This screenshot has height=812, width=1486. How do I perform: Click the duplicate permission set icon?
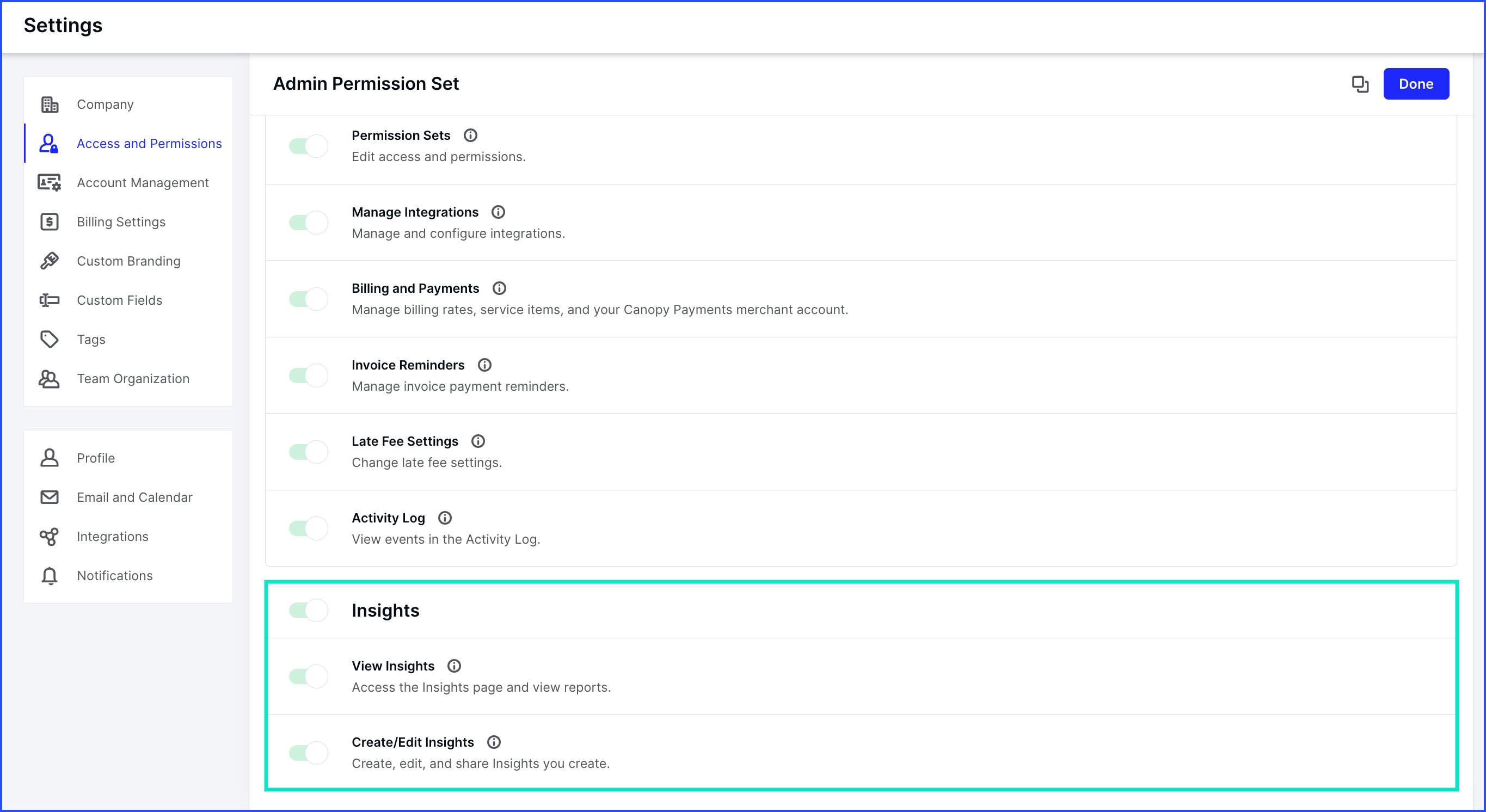point(1360,84)
